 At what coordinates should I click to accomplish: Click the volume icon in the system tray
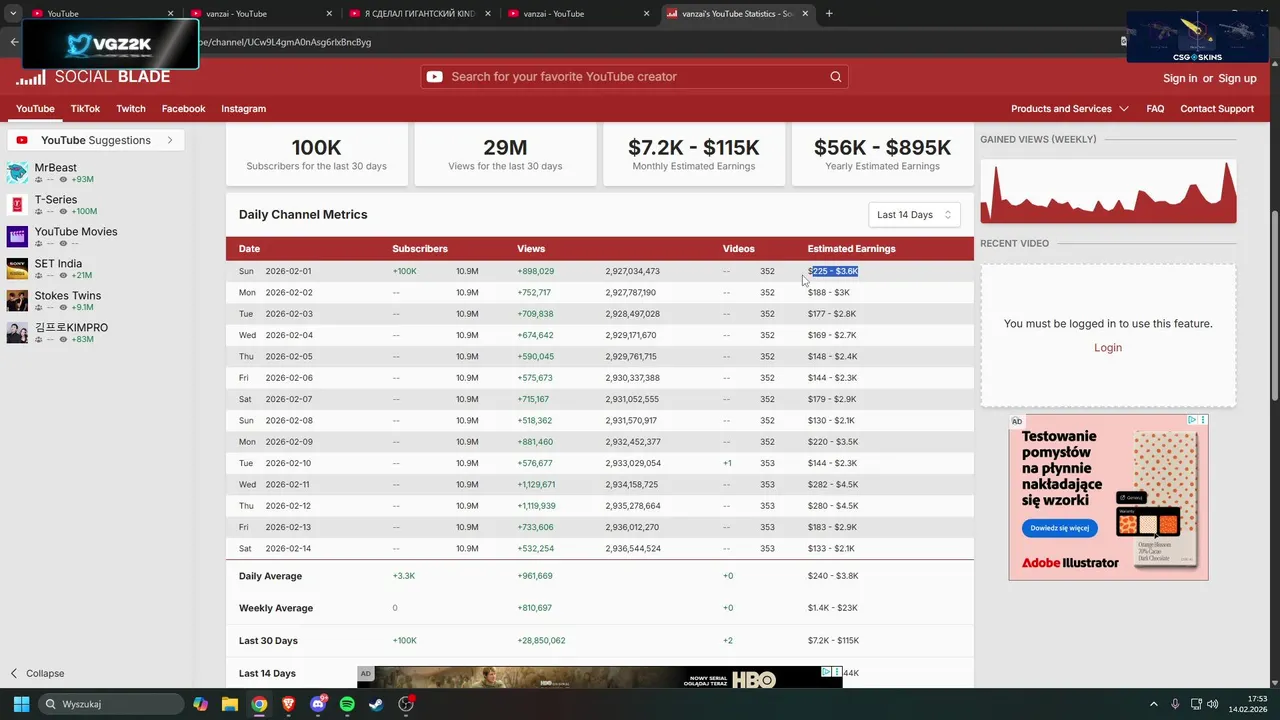coord(1212,704)
